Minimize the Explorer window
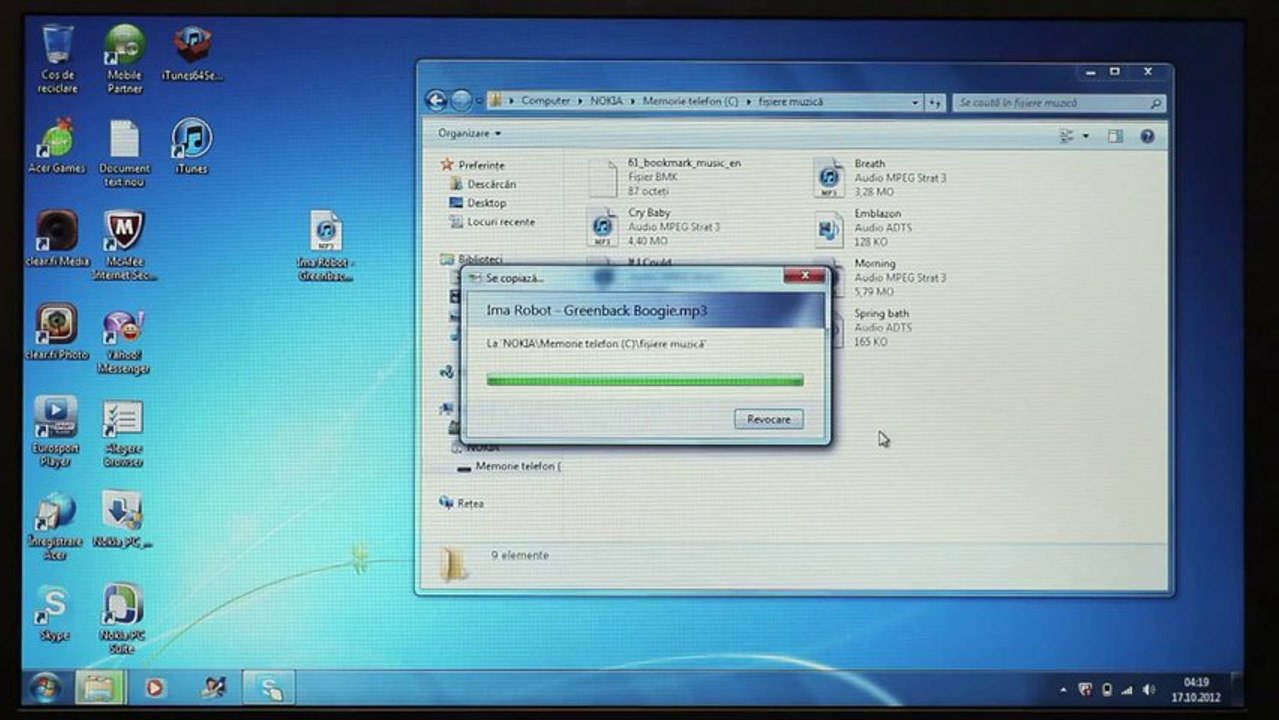1279x720 pixels. pyautogui.click(x=1091, y=72)
